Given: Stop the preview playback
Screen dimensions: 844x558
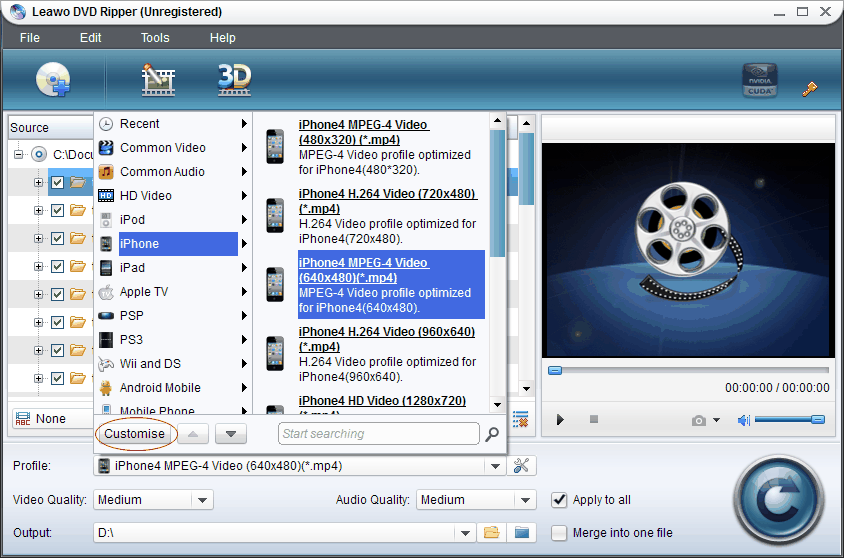Looking at the screenshot, I should point(594,419).
